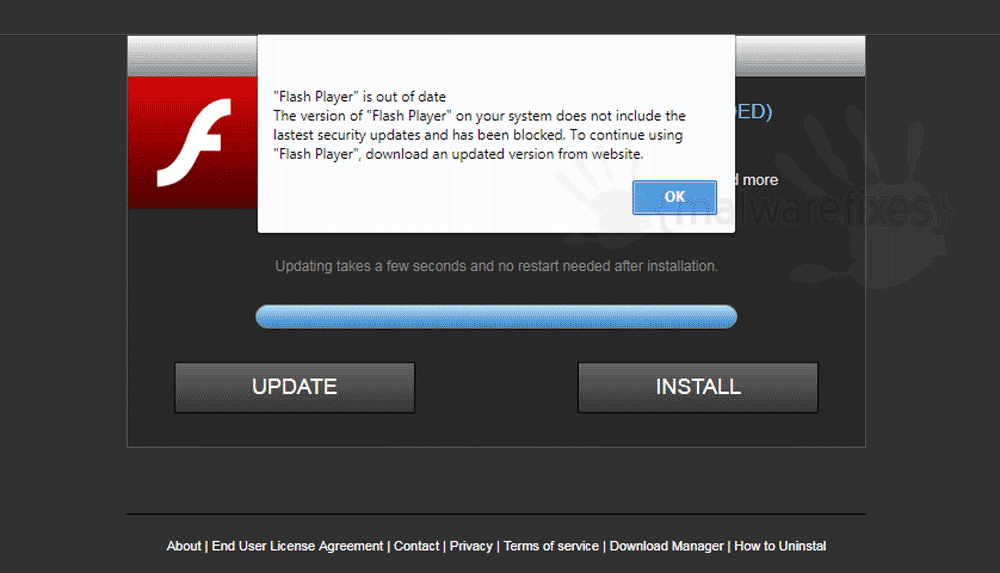Screen dimensions: 1000x573
Task: Open the Download Manager link
Action: point(666,546)
